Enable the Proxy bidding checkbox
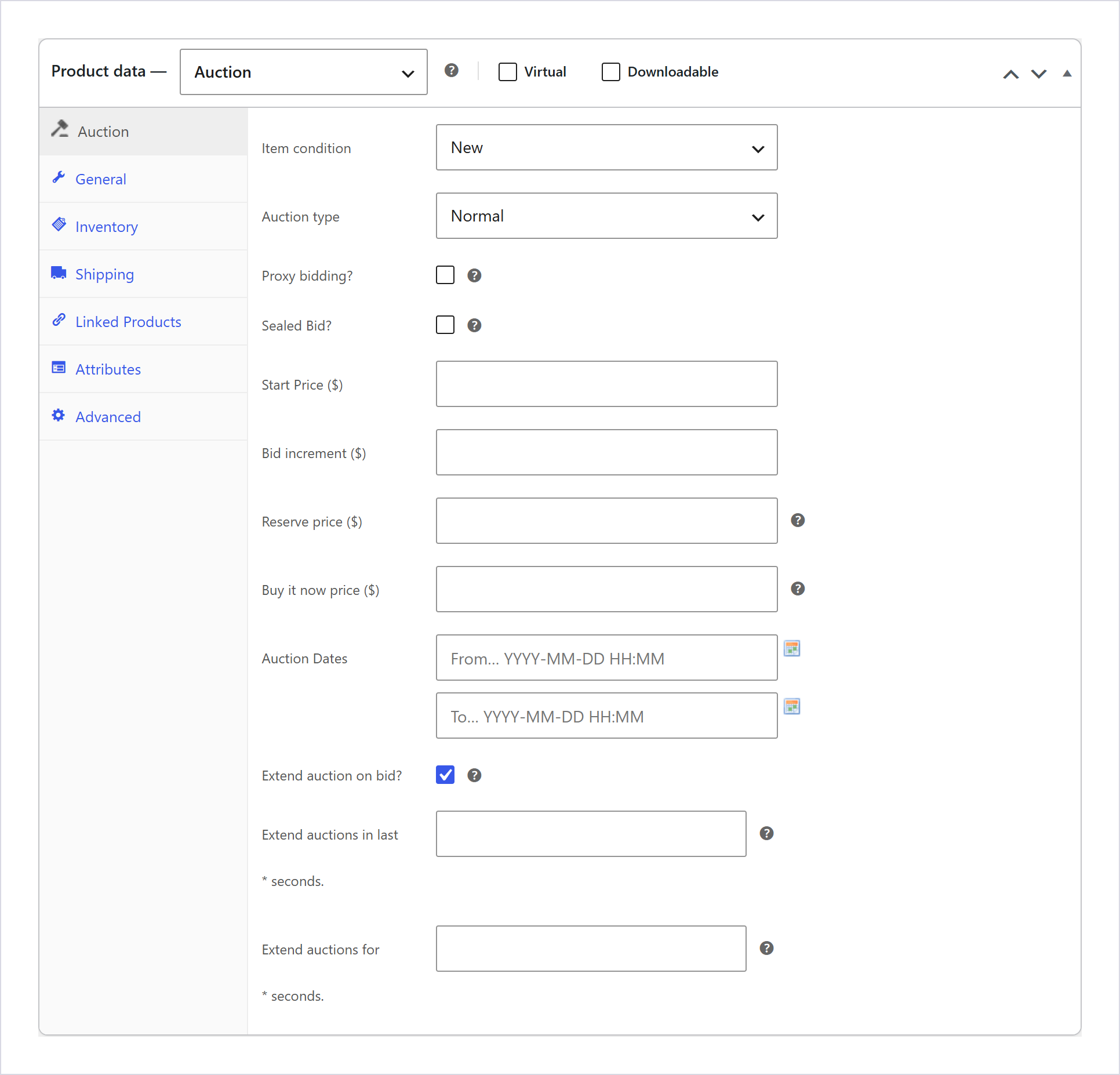The width and height of the screenshot is (1120, 1075). point(445,275)
